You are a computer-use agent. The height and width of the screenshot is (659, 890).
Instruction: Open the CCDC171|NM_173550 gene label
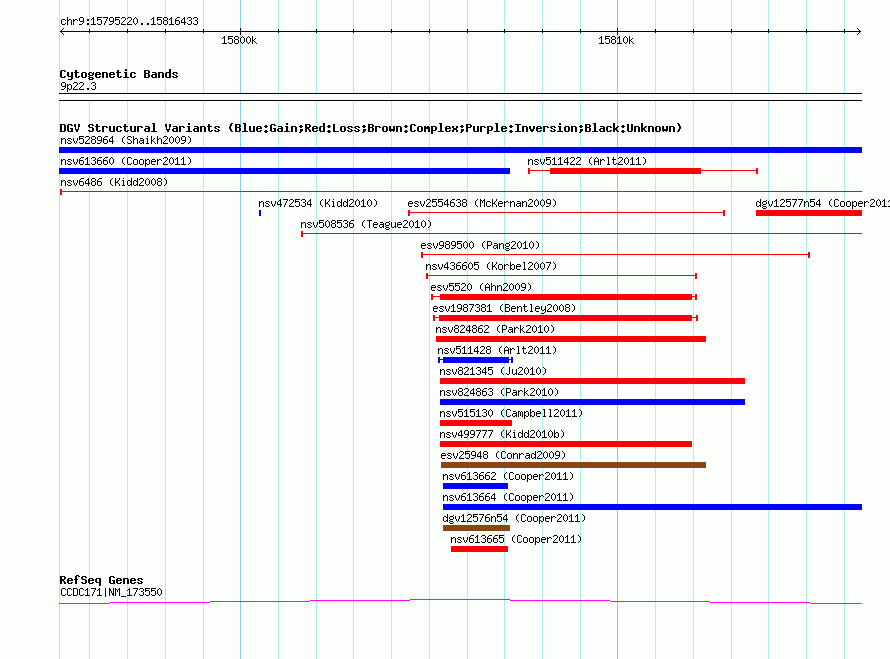111,592
